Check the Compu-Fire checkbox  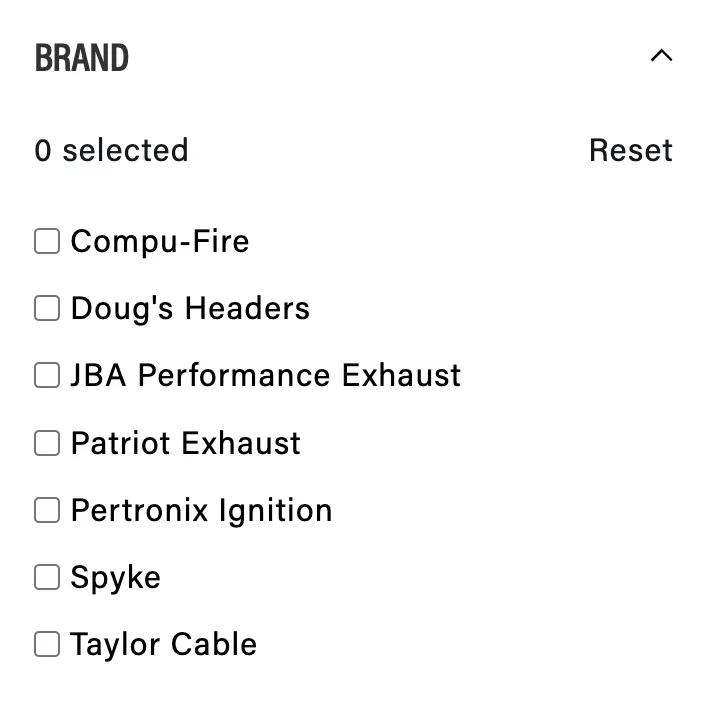[x=47, y=241]
